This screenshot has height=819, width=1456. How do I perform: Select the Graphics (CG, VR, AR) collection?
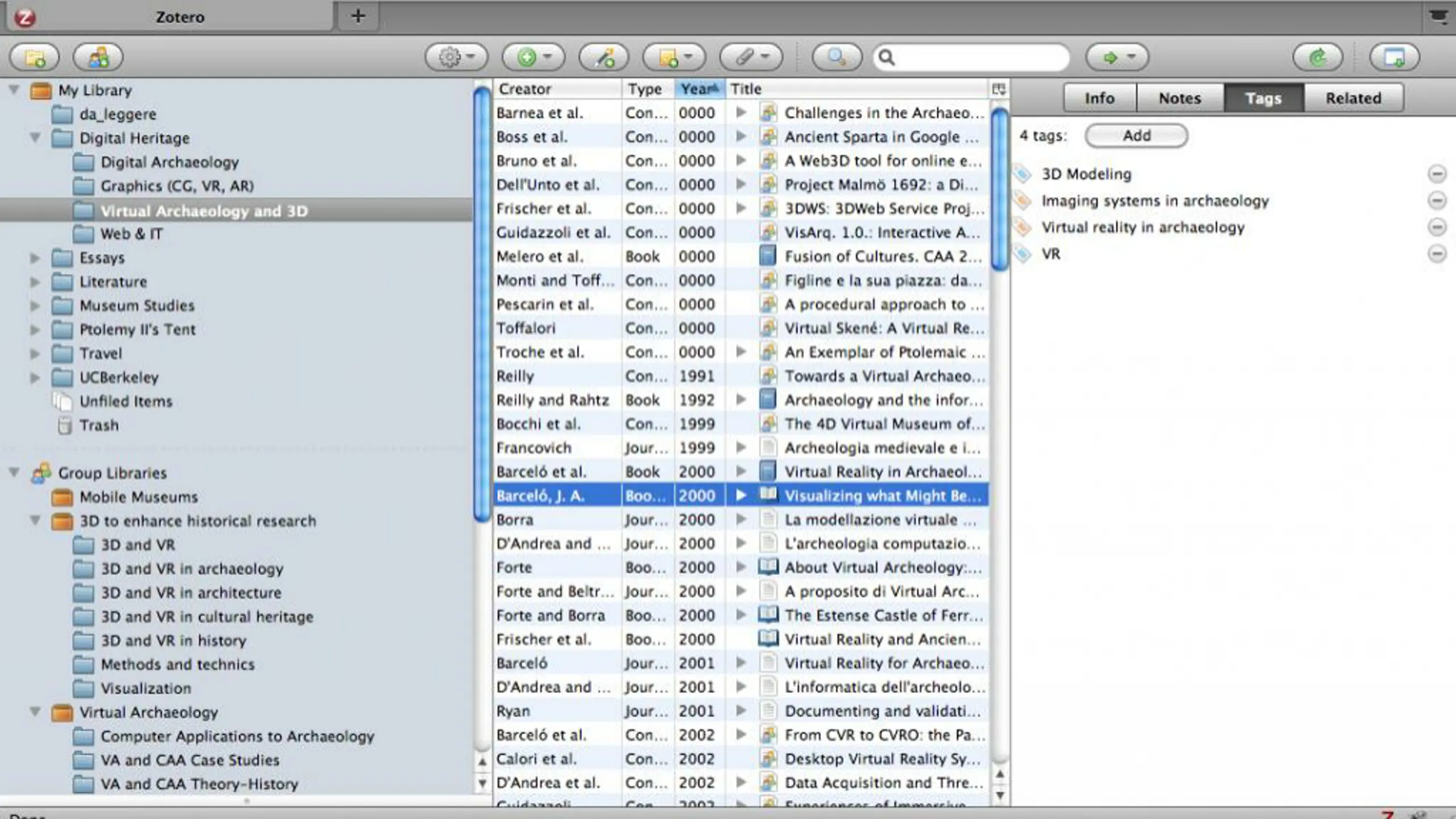[177, 186]
